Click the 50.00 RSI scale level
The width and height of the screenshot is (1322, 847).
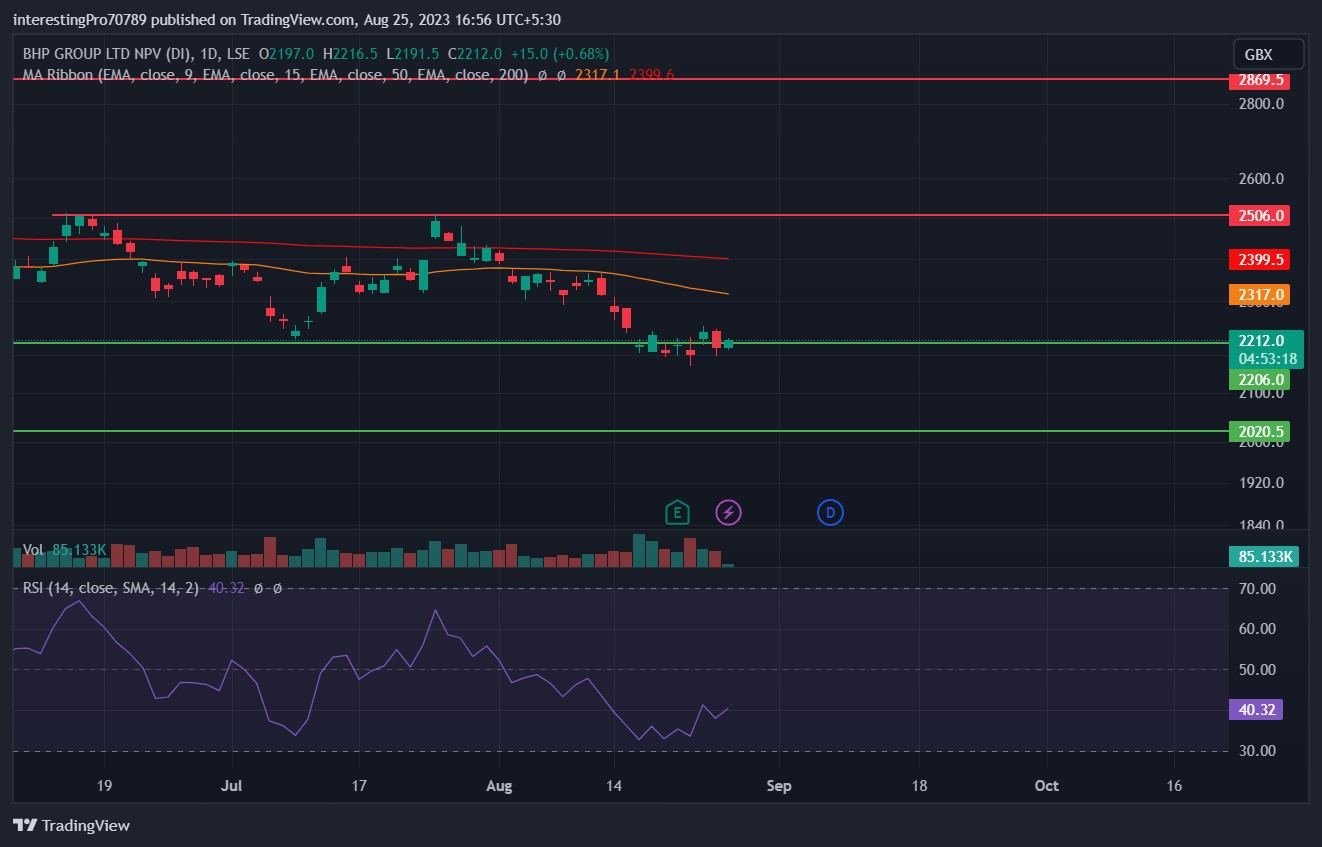(x=1258, y=670)
